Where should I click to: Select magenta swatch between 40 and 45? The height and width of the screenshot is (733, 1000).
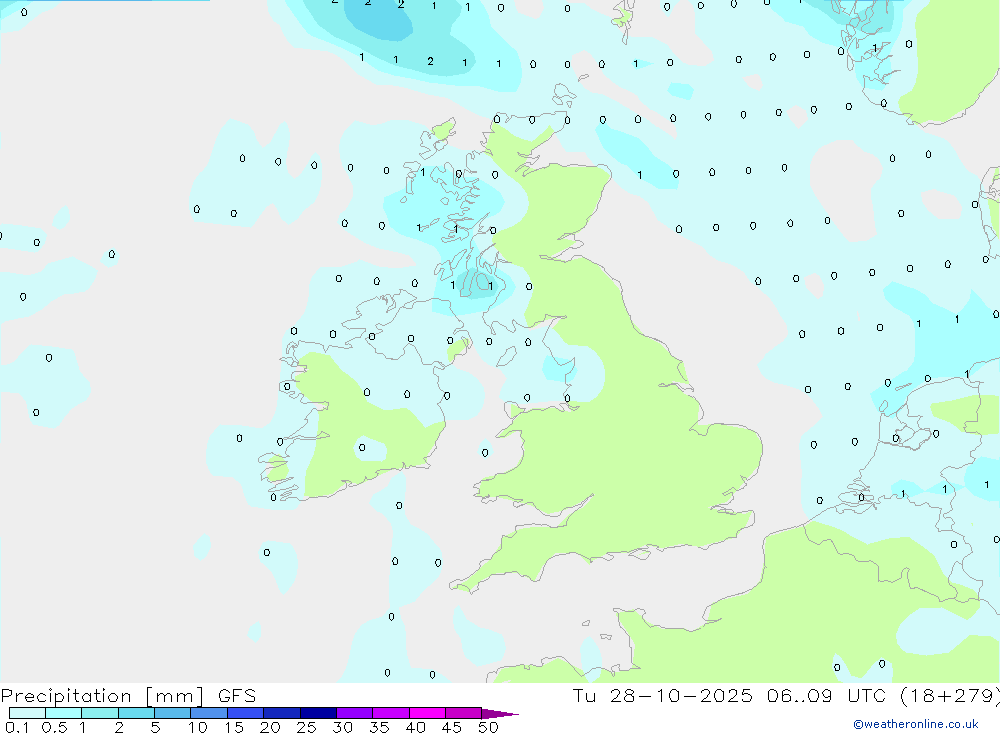click(427, 713)
